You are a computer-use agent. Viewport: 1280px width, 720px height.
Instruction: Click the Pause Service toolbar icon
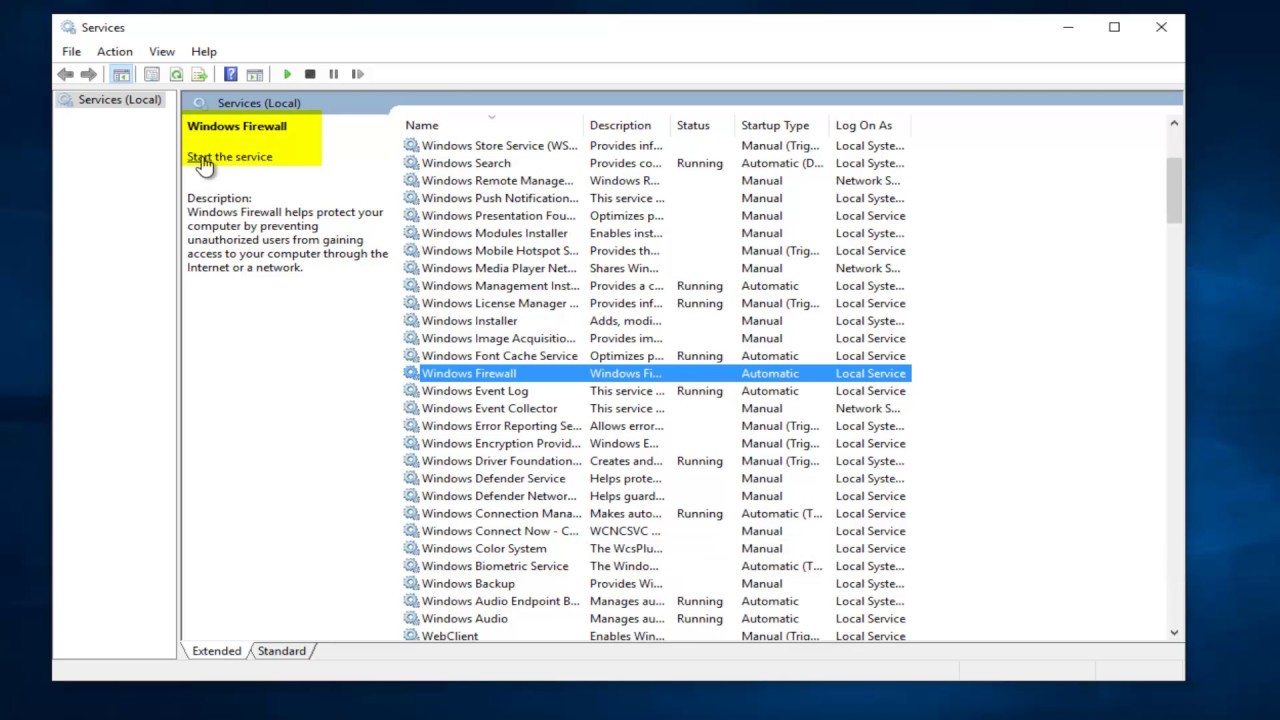click(334, 74)
